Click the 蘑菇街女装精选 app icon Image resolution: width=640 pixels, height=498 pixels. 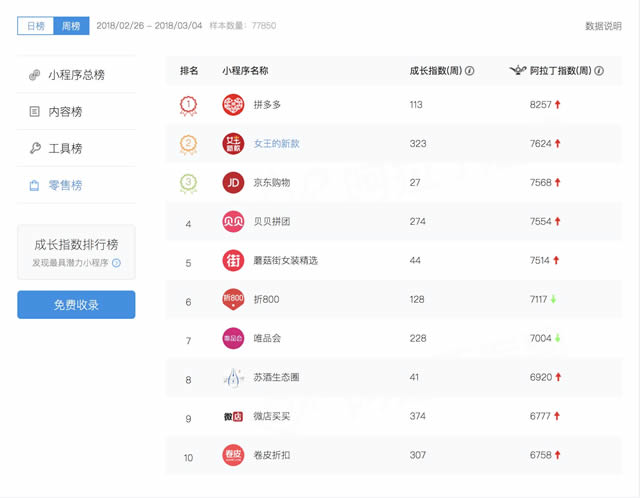point(233,260)
